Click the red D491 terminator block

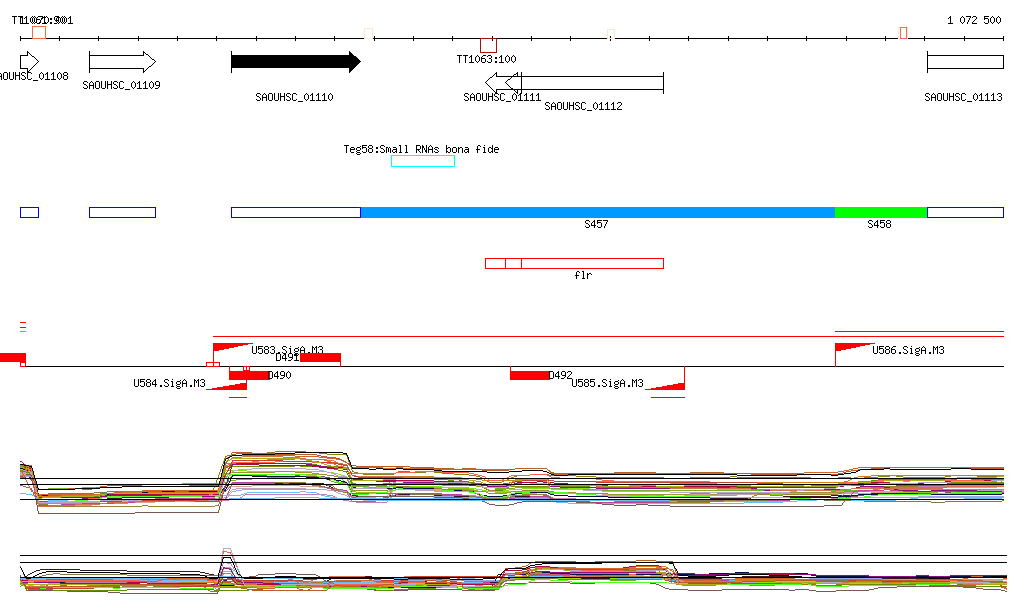coord(320,358)
